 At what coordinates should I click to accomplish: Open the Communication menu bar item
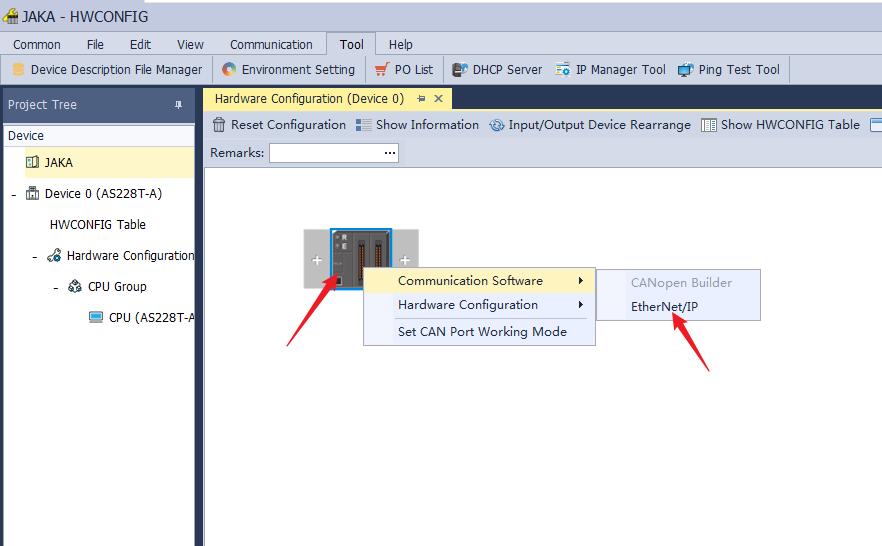point(271,44)
